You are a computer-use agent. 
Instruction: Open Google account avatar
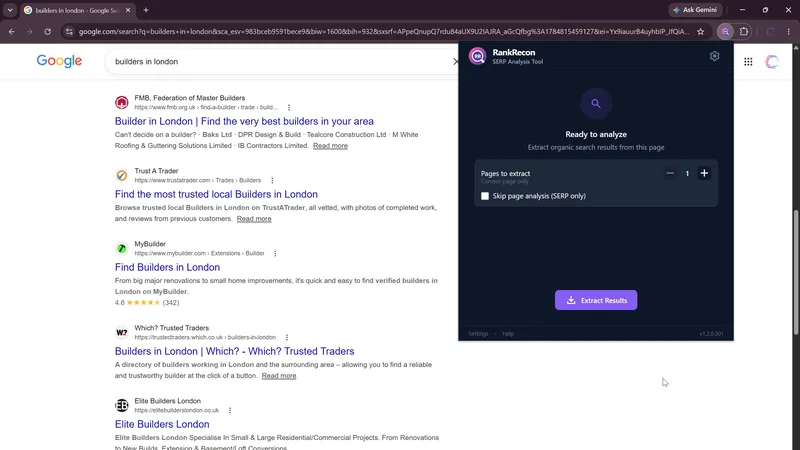(x=772, y=62)
